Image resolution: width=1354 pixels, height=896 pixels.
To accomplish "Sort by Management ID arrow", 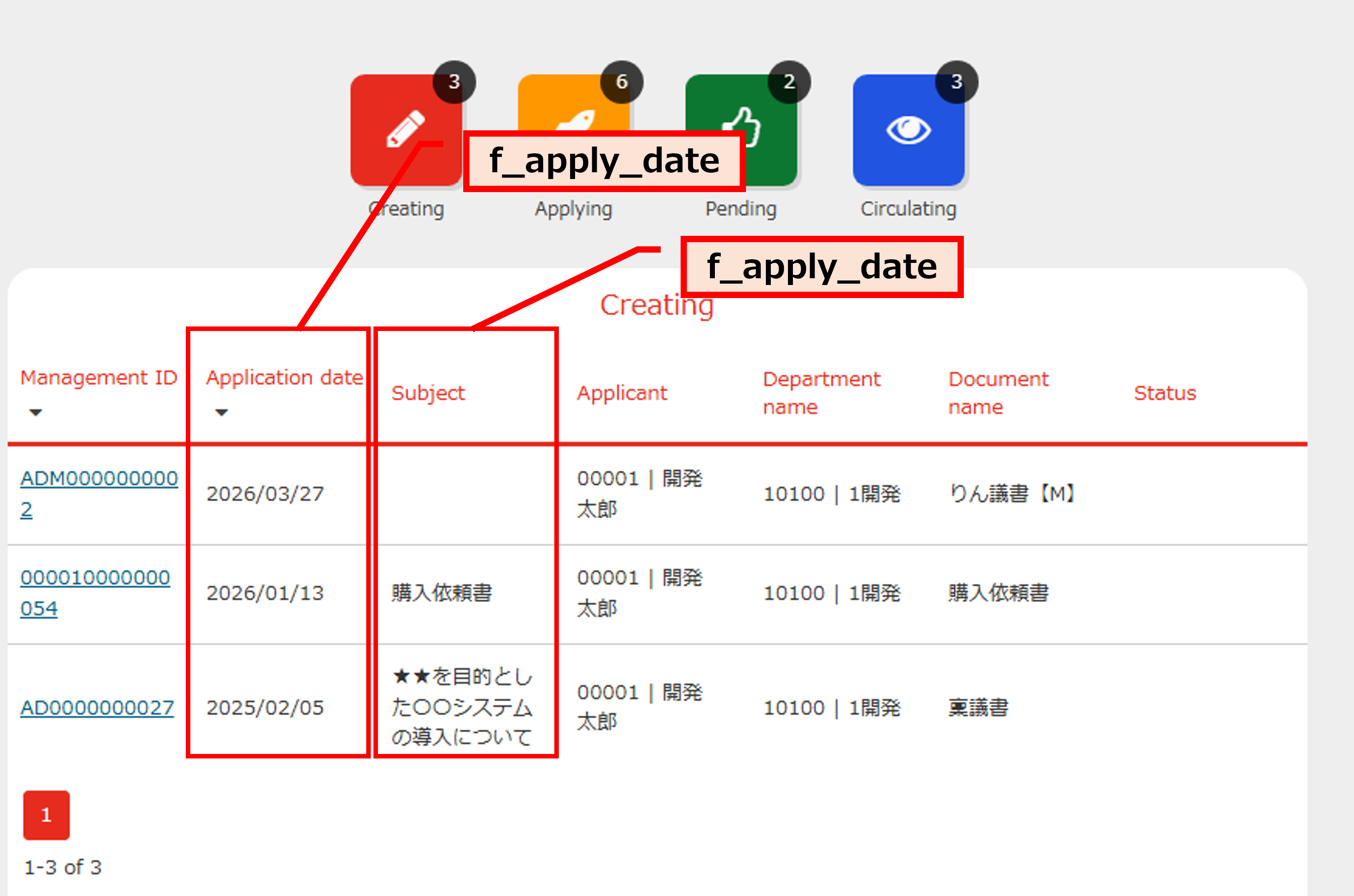I will coord(36,412).
